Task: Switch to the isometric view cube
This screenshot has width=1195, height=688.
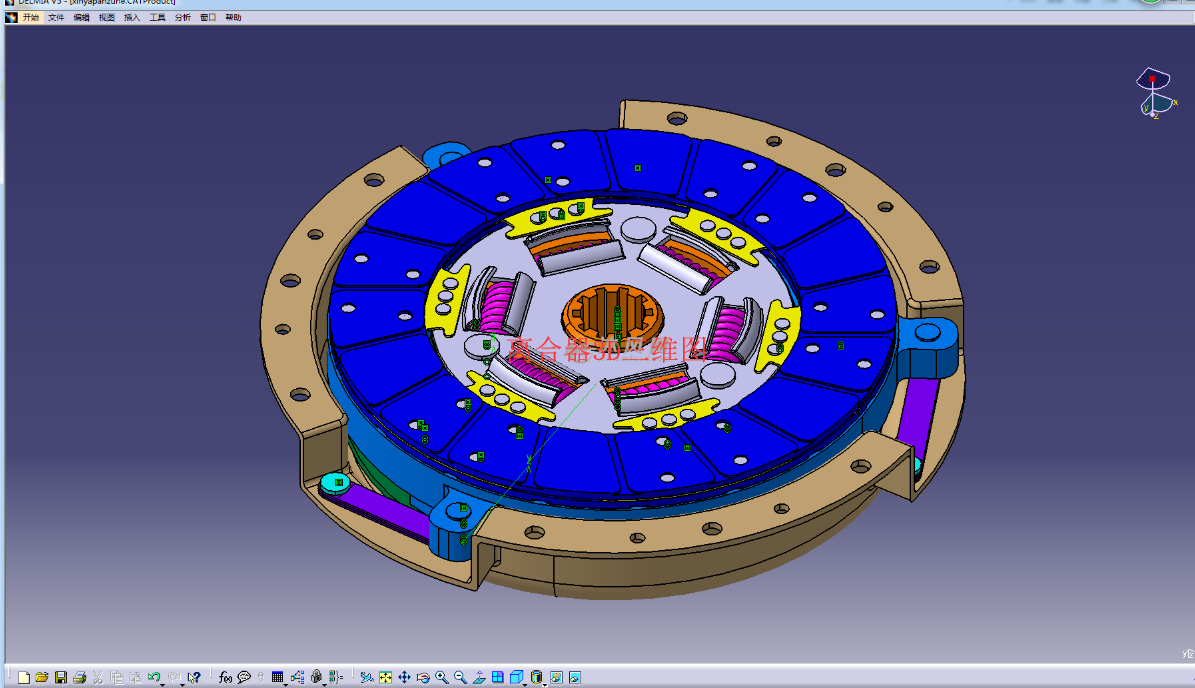Action: click(x=516, y=677)
